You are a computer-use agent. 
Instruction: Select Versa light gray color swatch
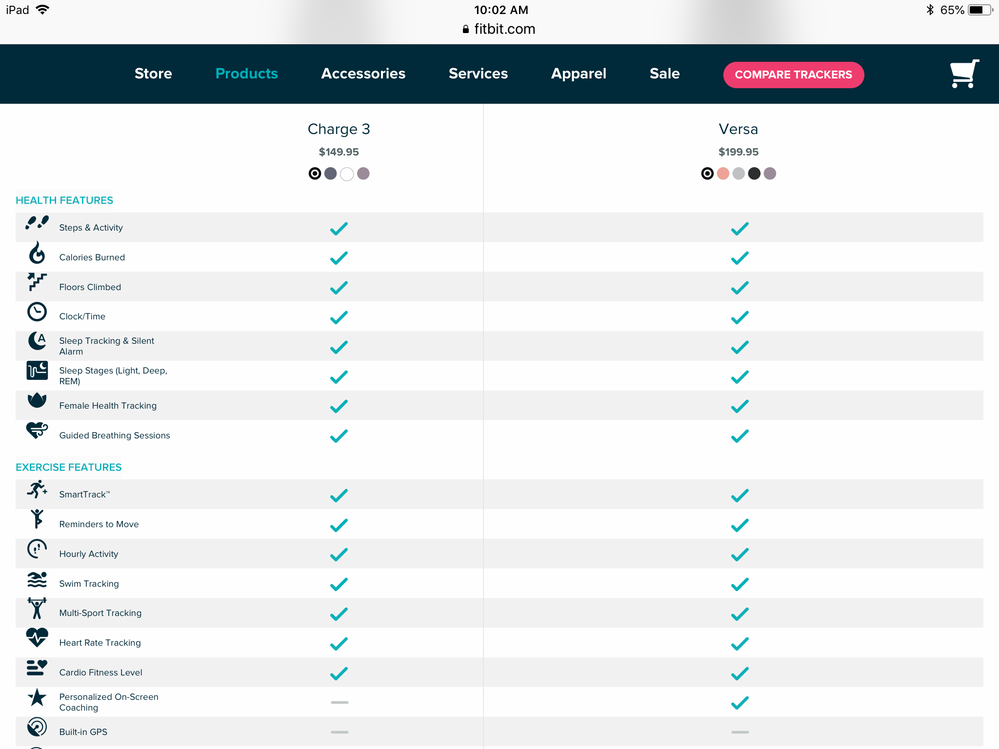coord(738,173)
